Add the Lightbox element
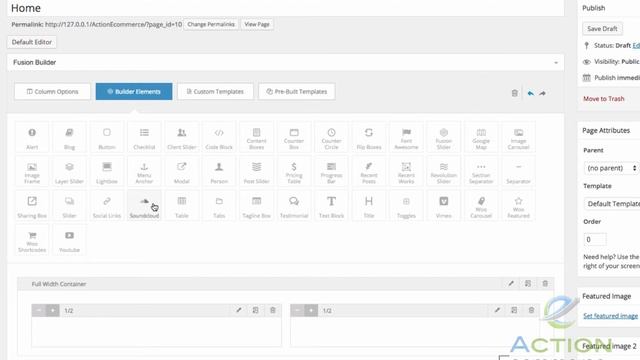The height and width of the screenshot is (360, 640). (x=107, y=172)
